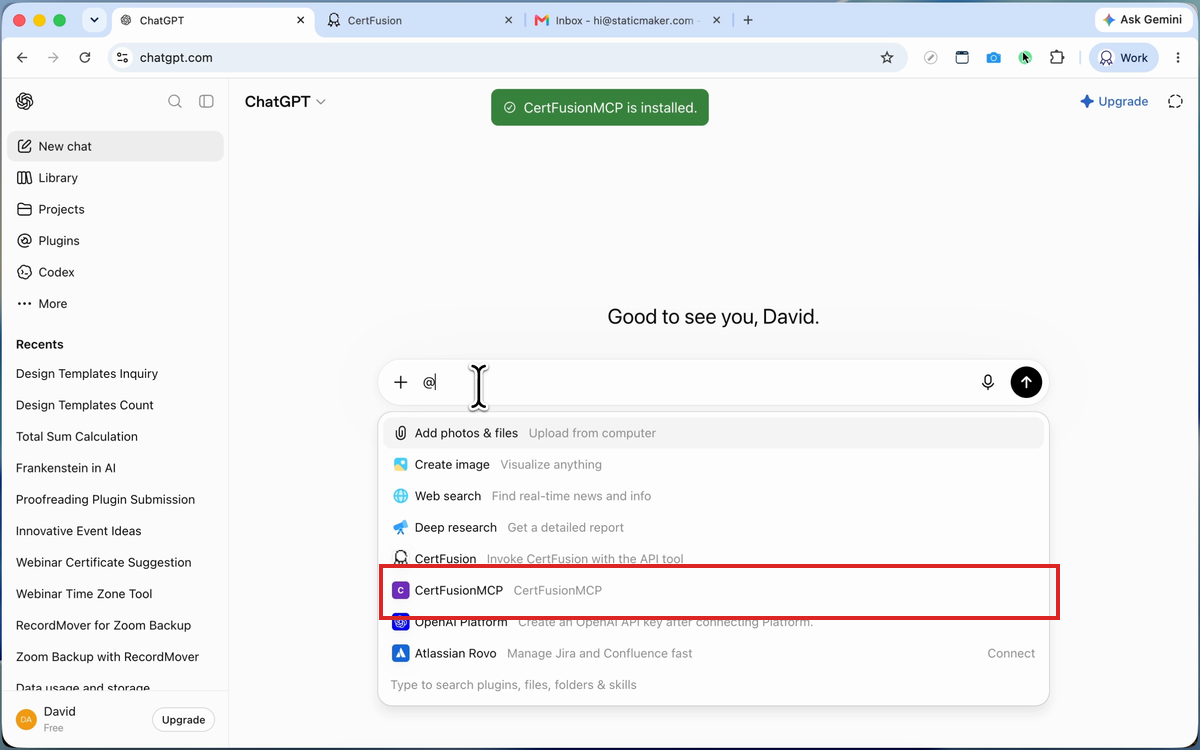Select Add photos & files option
Screen dimensions: 1200x750
[714, 433]
